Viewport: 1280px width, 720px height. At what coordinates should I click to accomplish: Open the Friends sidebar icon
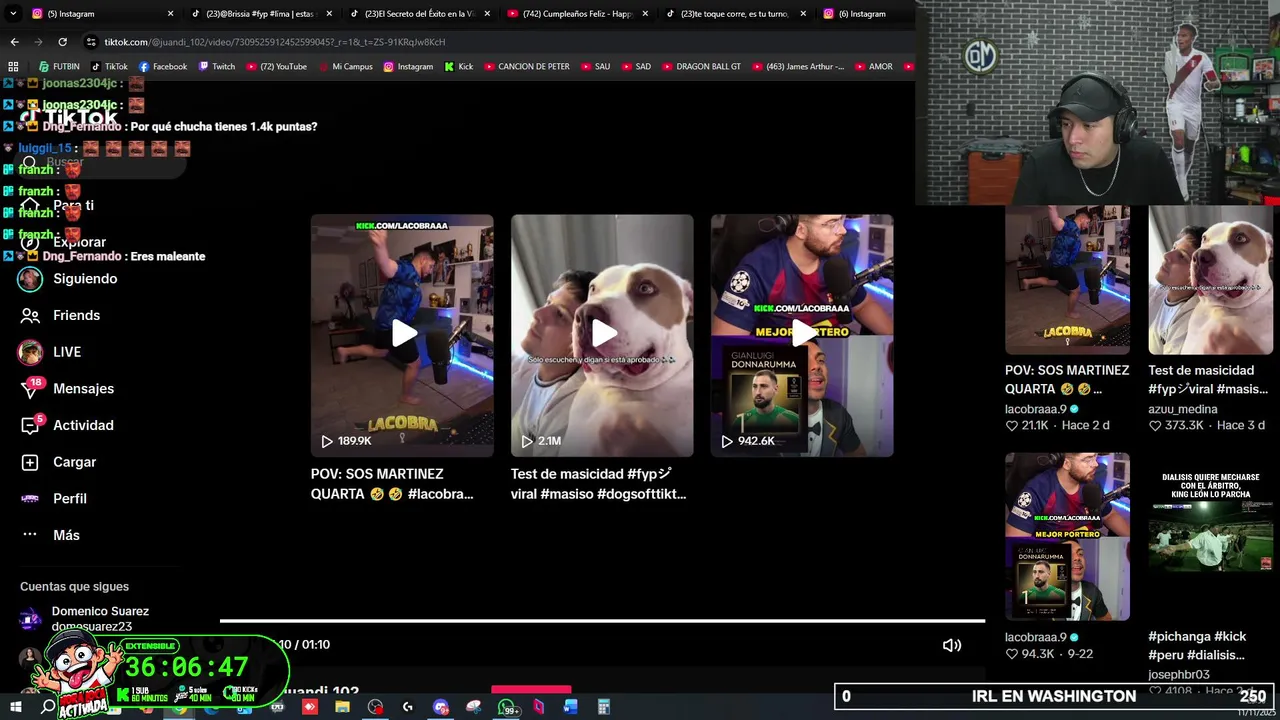(30, 315)
